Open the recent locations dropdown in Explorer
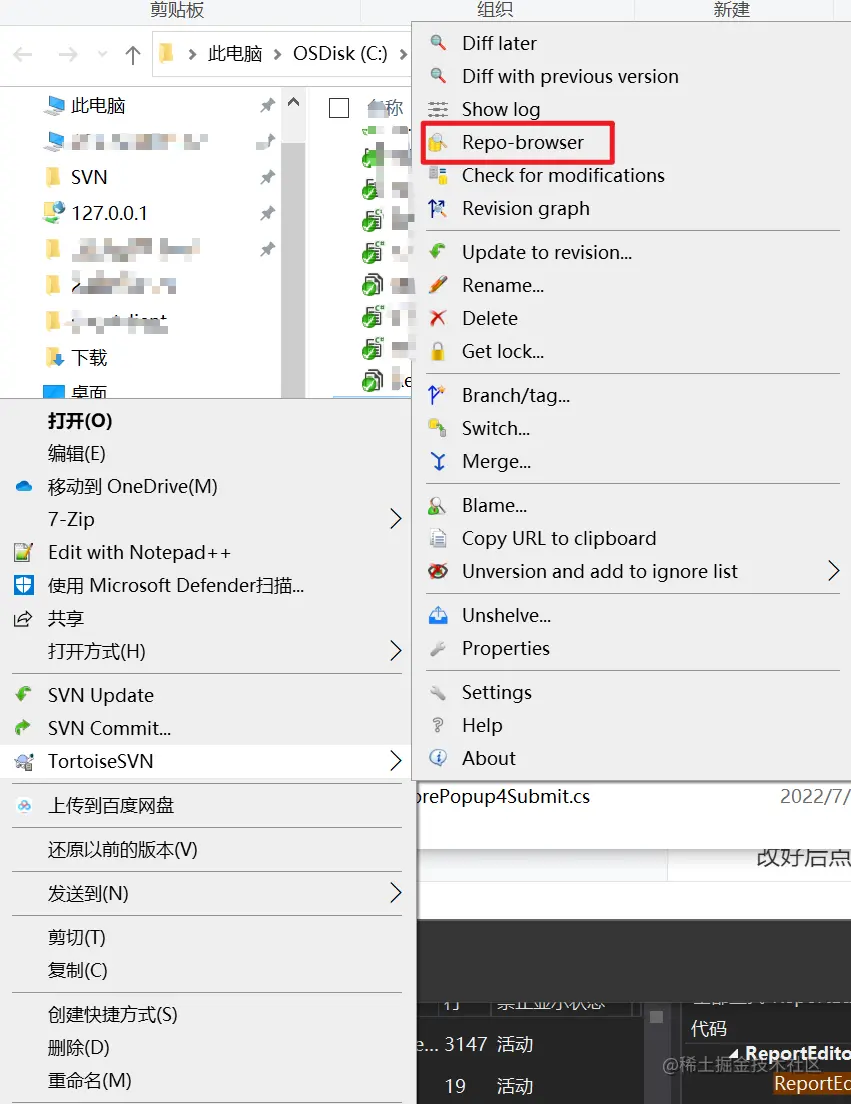The image size is (851, 1104). [x=103, y=54]
